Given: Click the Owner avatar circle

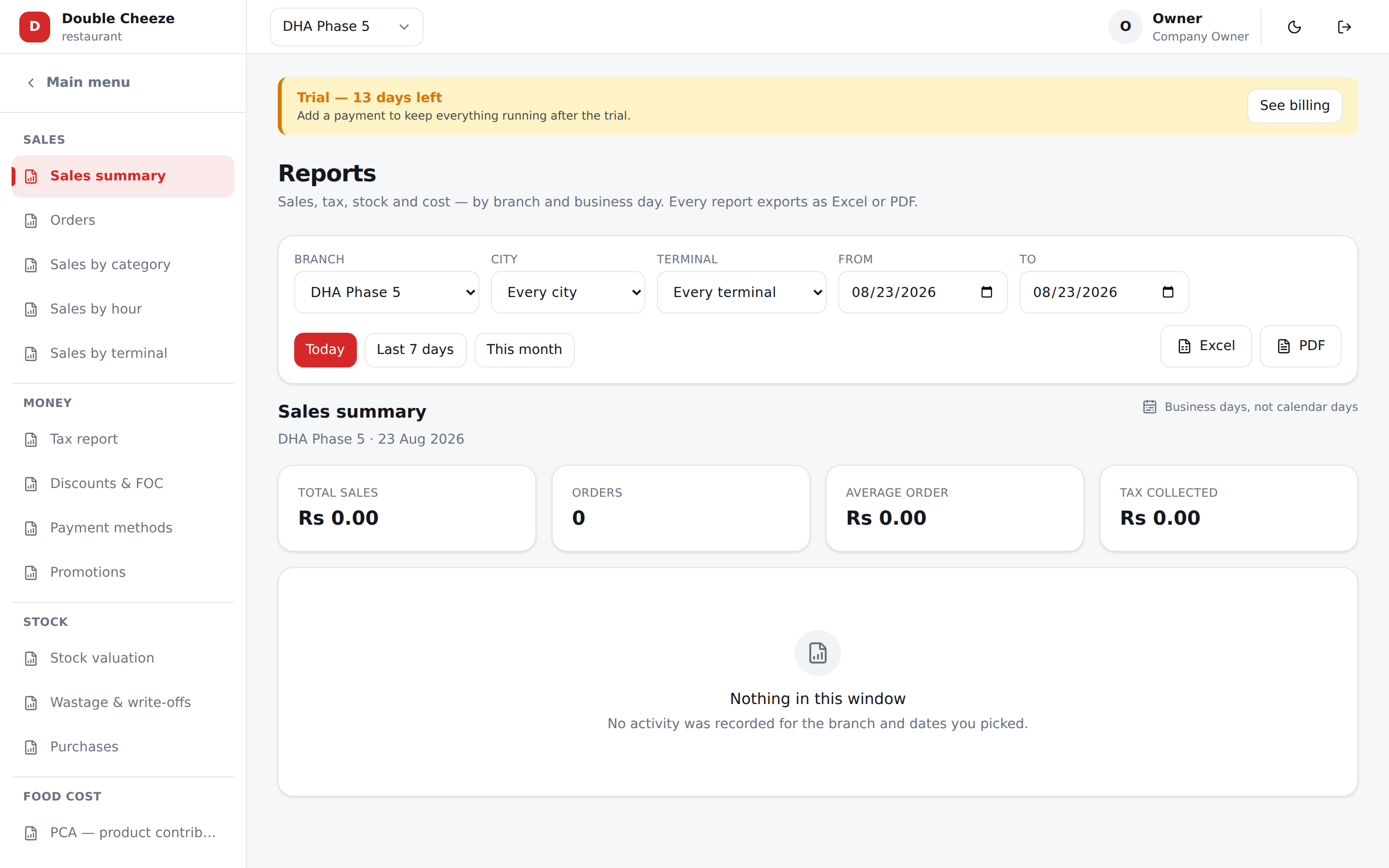Looking at the screenshot, I should [x=1125, y=27].
